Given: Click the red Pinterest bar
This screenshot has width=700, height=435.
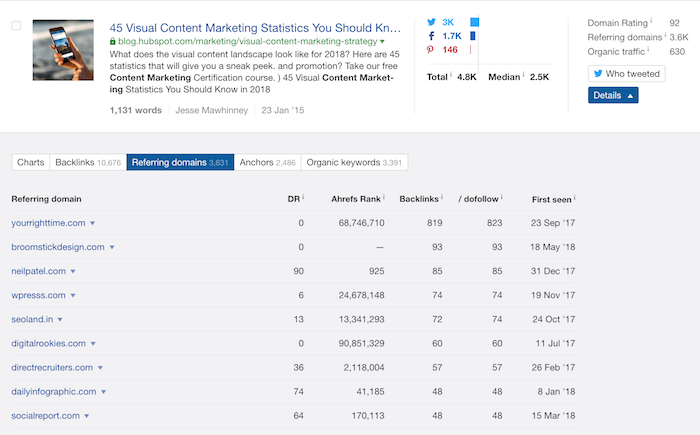Looking at the screenshot, I should coord(471,50).
